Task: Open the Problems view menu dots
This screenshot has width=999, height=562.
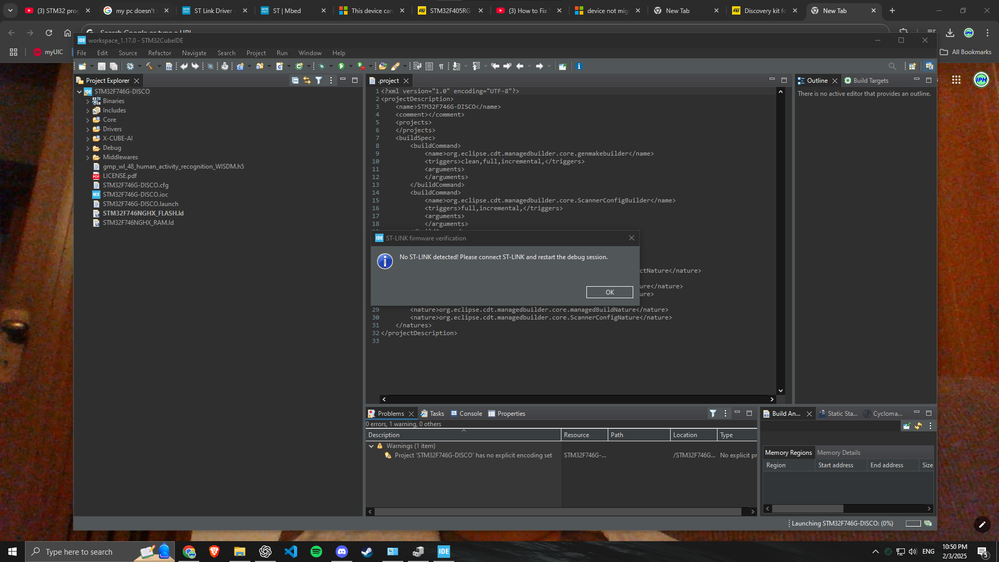Action: [x=725, y=414]
